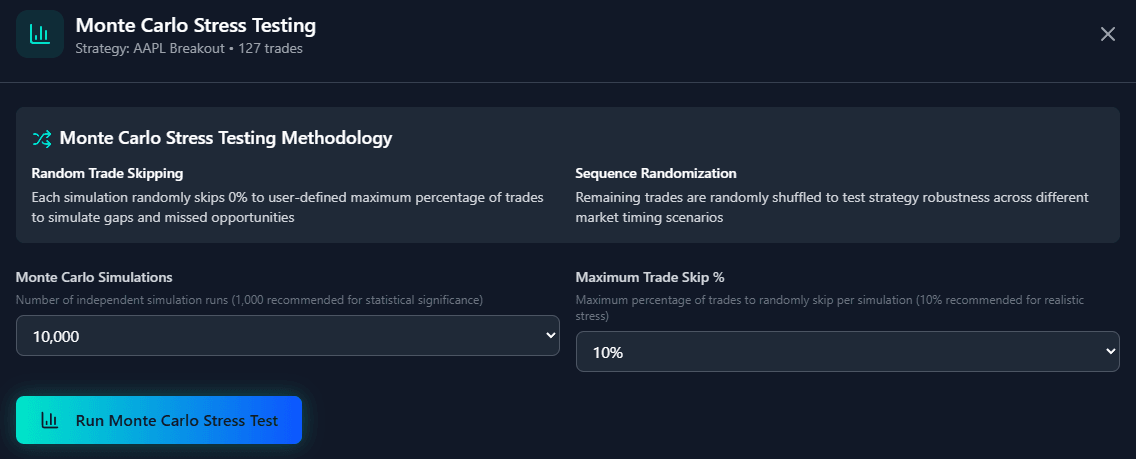Image resolution: width=1136 pixels, height=459 pixels.
Task: Click the shuffled trades description paragraph
Action: click(x=831, y=207)
